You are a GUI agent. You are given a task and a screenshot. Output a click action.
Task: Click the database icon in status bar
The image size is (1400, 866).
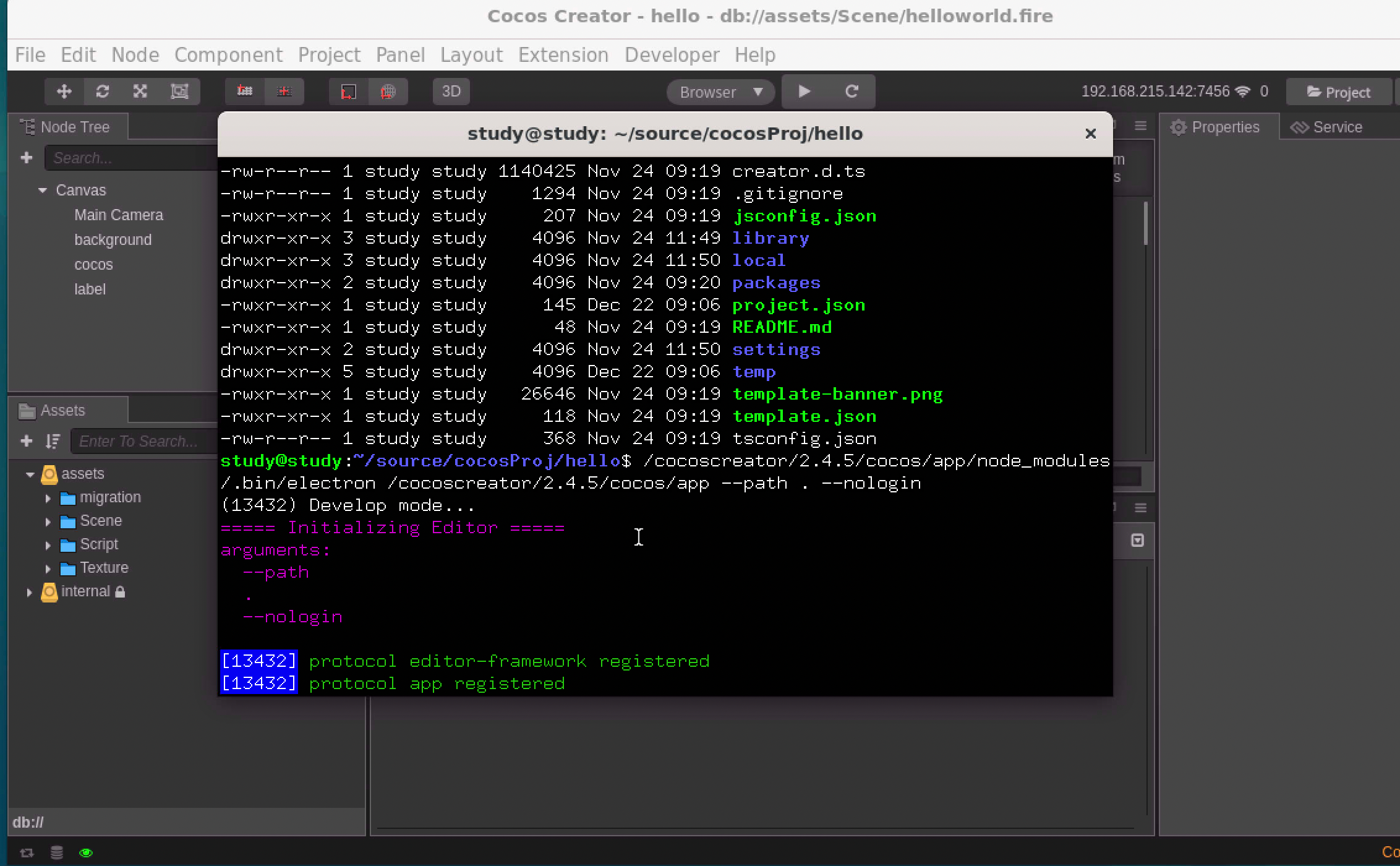click(56, 852)
